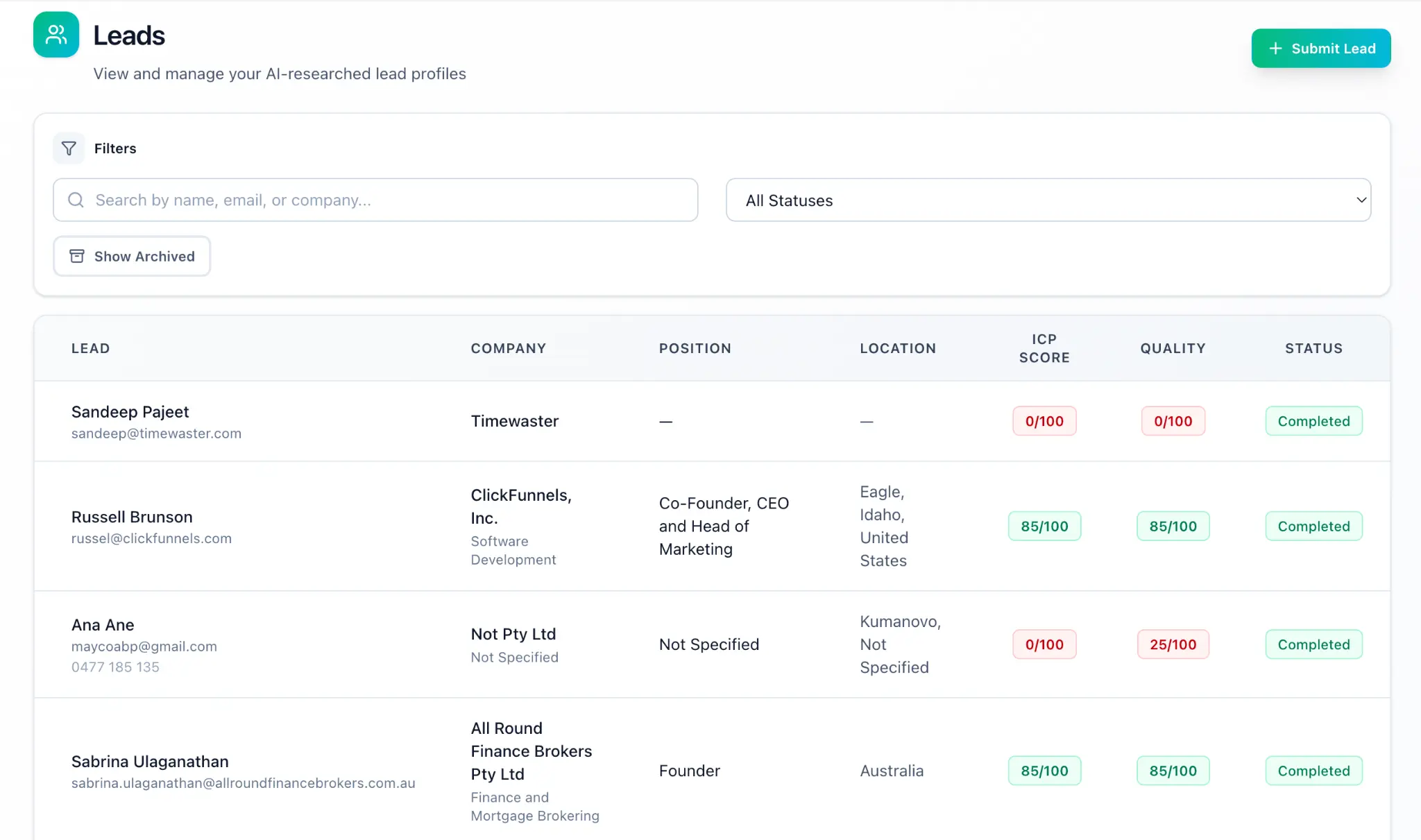Screen dimensions: 1421x840
Task: Select Sabrina Ulaganathan's email address
Action: 243,782
